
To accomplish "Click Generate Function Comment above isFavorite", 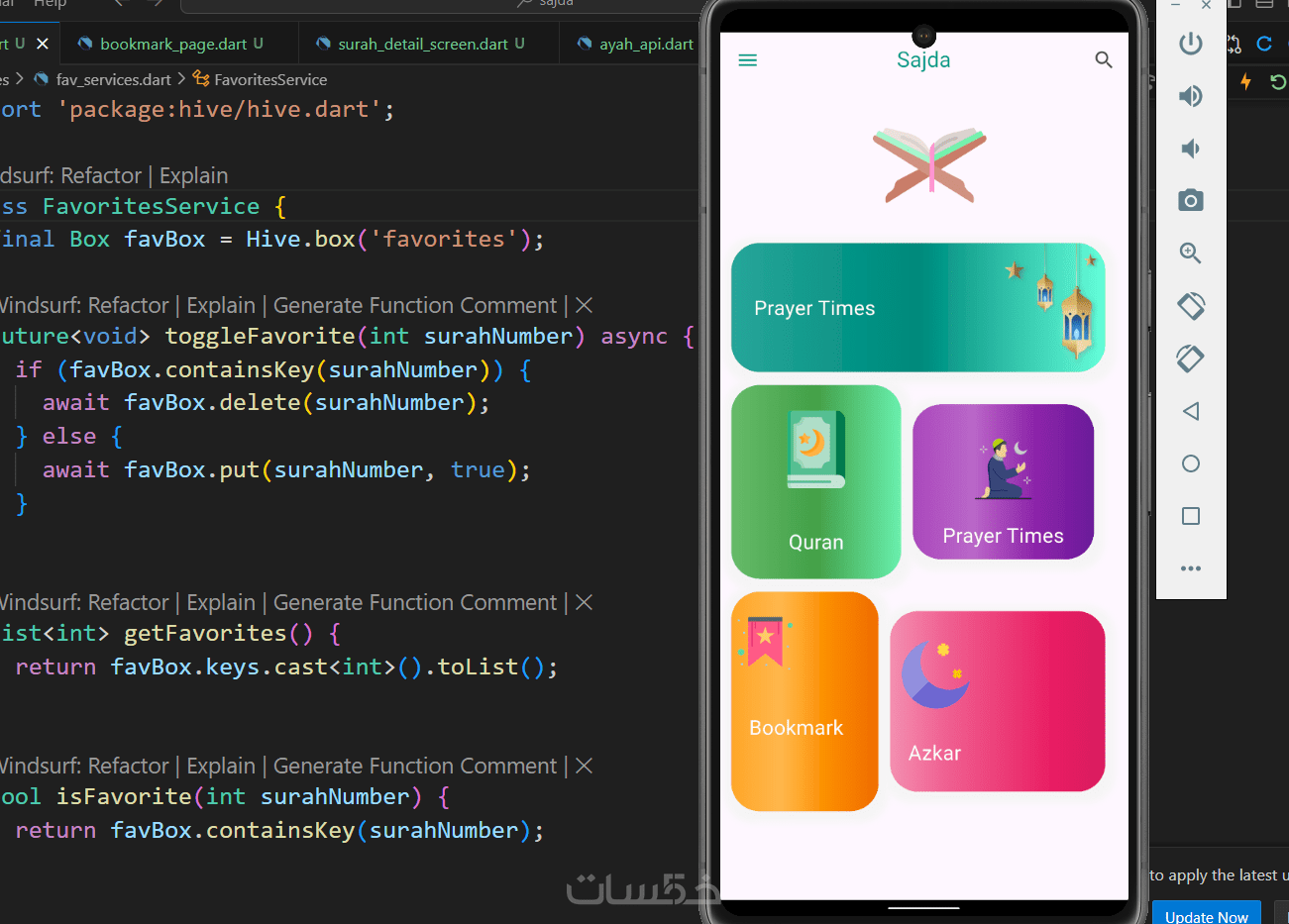I will (415, 766).
